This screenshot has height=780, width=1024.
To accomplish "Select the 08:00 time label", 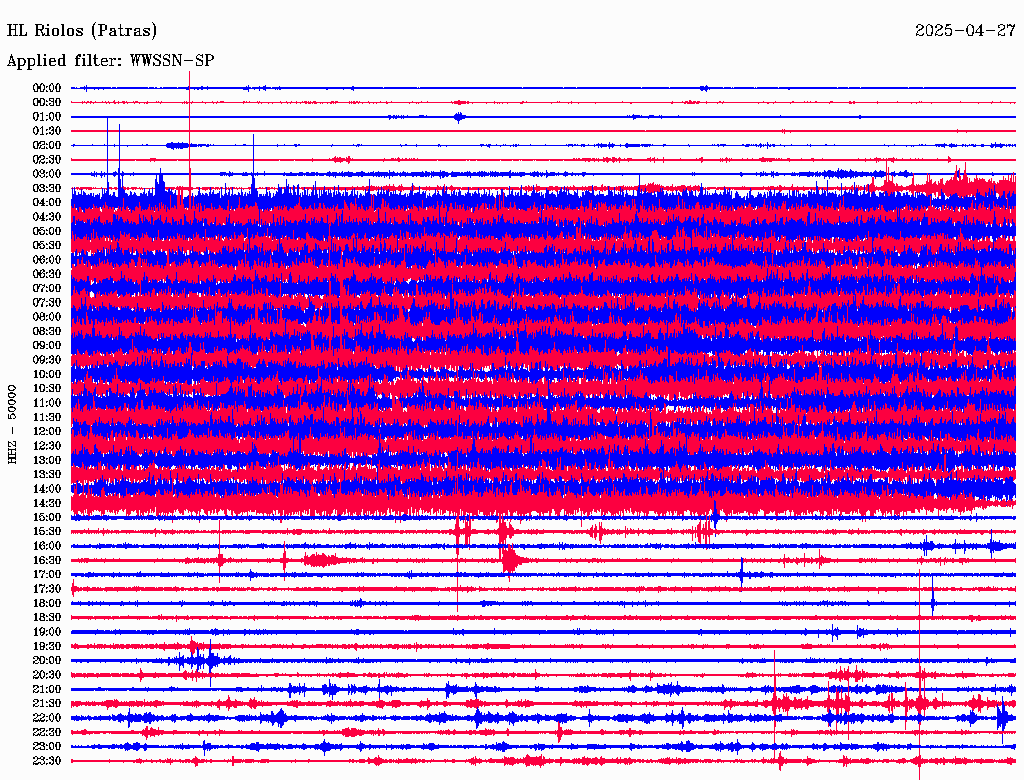I will (x=47, y=317).
